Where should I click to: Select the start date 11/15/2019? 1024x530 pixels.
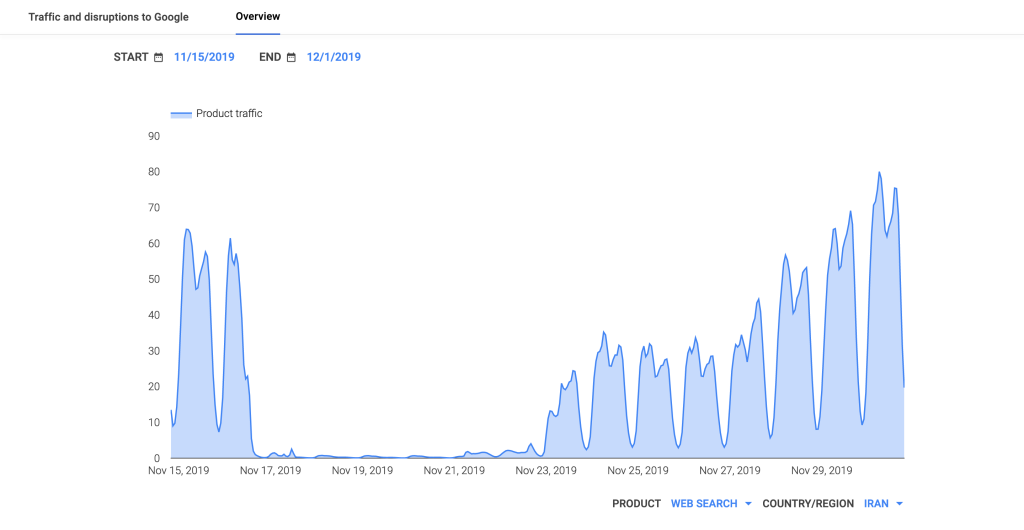pos(204,57)
